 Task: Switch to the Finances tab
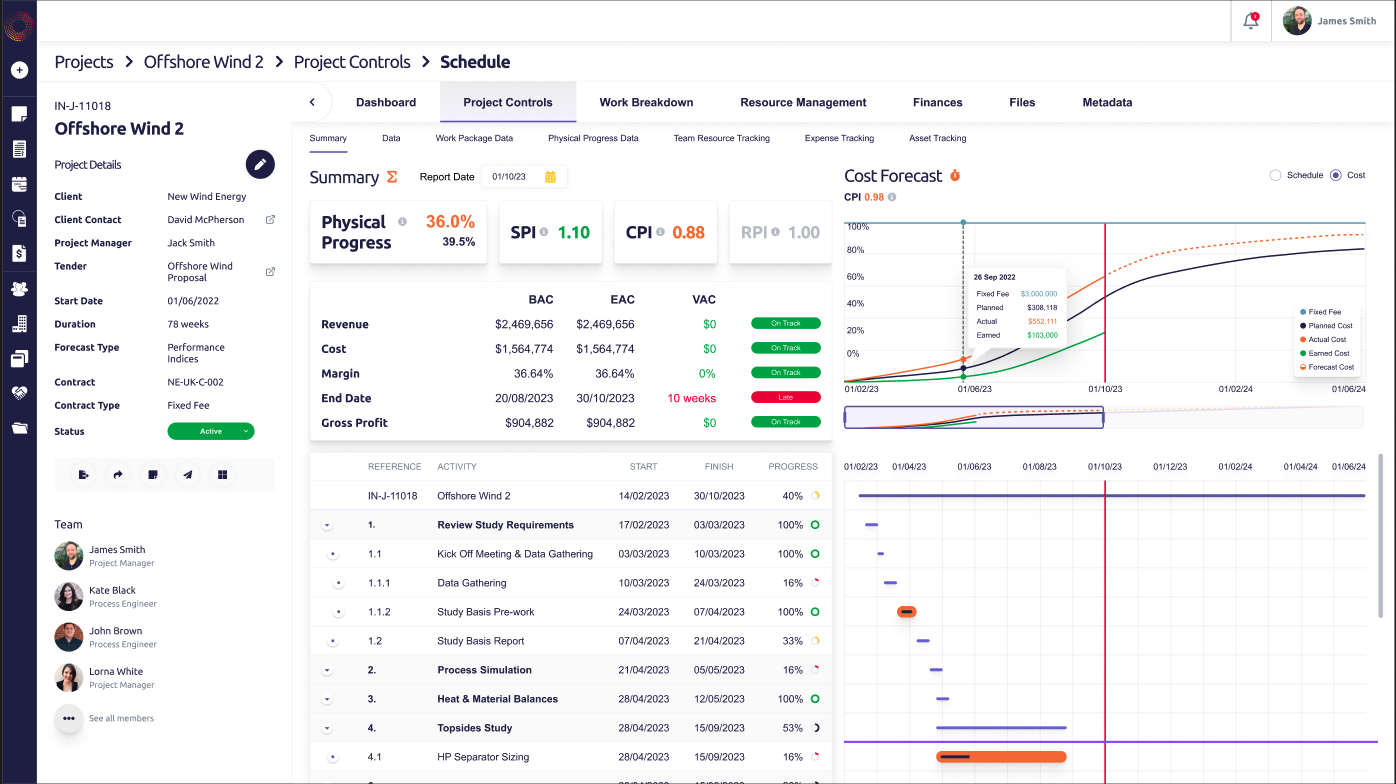click(938, 102)
